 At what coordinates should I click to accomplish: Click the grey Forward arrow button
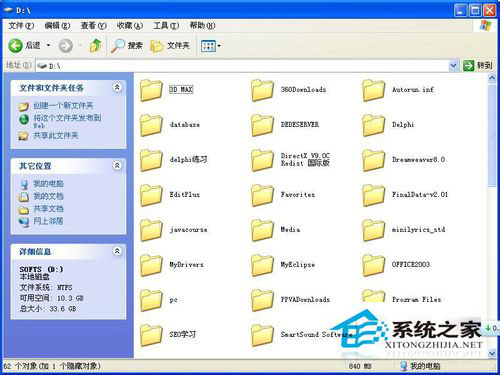coord(66,45)
